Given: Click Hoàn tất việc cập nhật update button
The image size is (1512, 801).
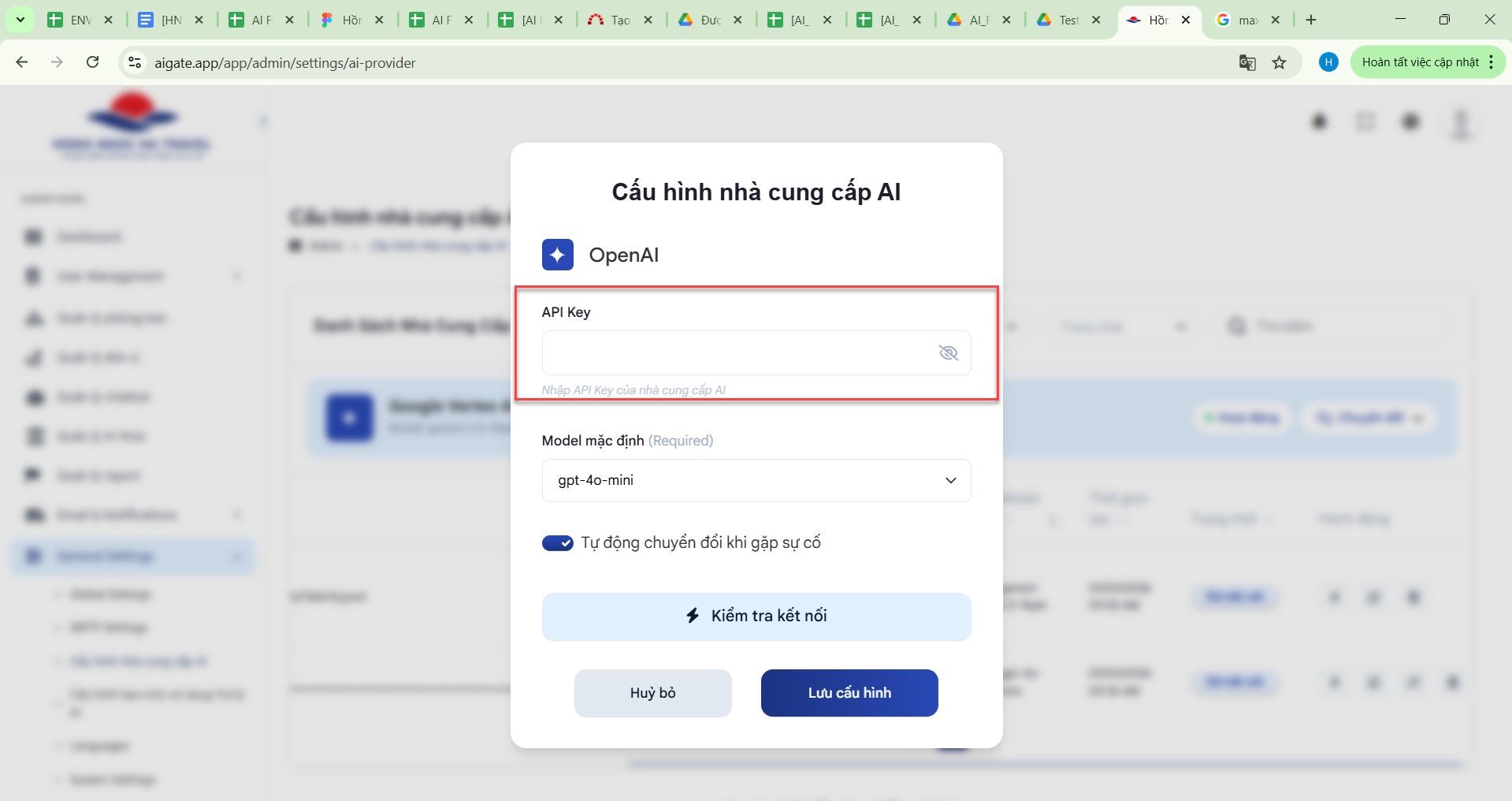Looking at the screenshot, I should coord(1420,62).
